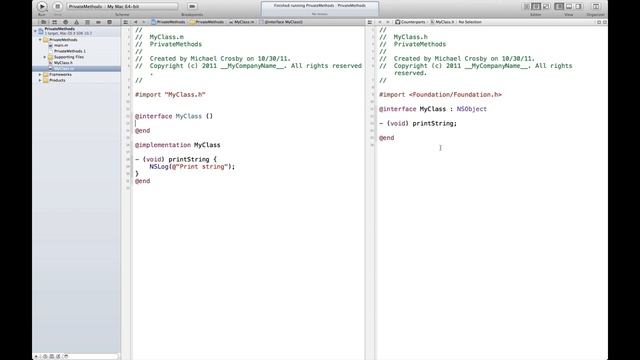The image size is (640, 360).
Task: Click NSObject in the MyClass.h editor
Action: click(x=471, y=109)
